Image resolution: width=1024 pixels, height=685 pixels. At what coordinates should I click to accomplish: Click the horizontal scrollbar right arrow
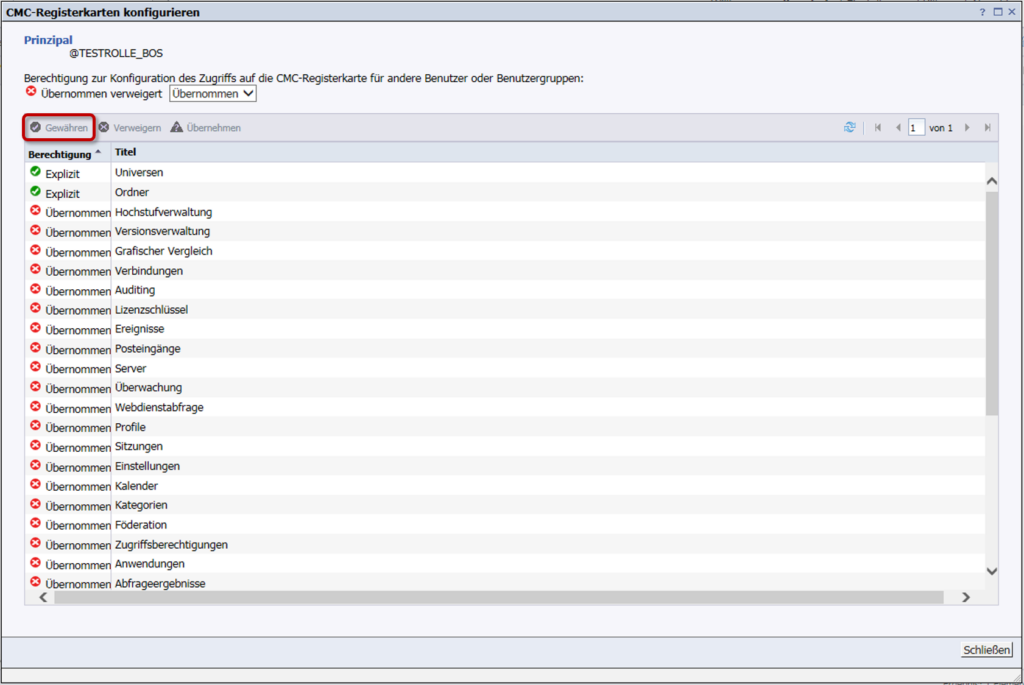(965, 597)
